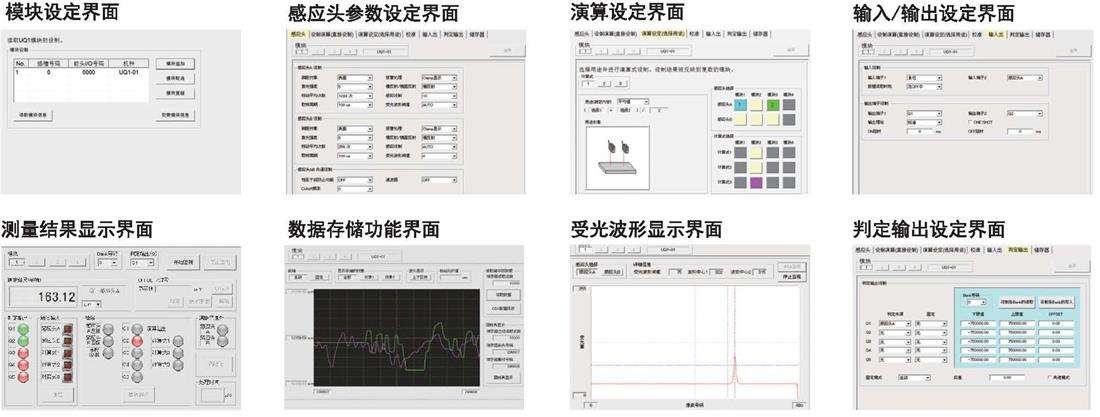This screenshot has width=1100, height=417.
Task: Select 计算式 3 button in 演算设定界面
Action: tap(621, 84)
